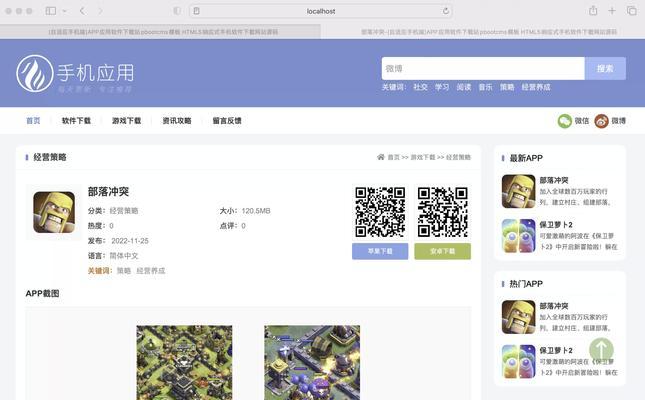Viewport: 645px width, 400px height.
Task: Open a new tab with the plus icon
Action: pos(612,11)
